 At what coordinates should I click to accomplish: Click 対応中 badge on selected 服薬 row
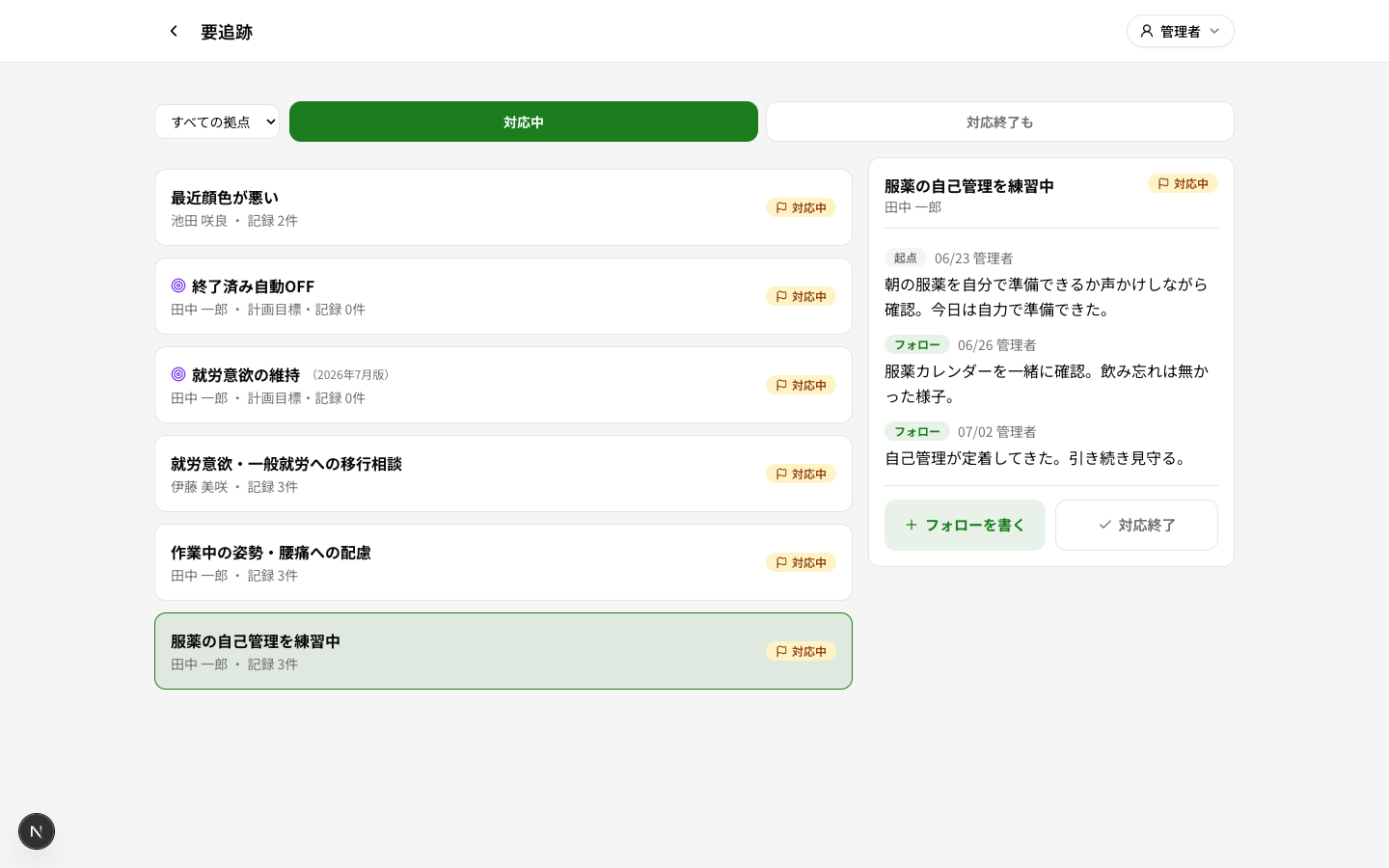coord(801,651)
